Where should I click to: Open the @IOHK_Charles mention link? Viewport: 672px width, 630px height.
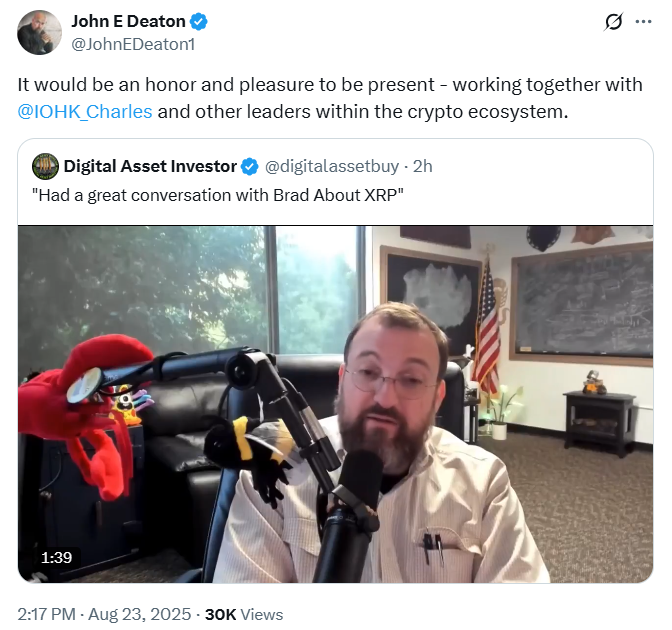point(85,111)
